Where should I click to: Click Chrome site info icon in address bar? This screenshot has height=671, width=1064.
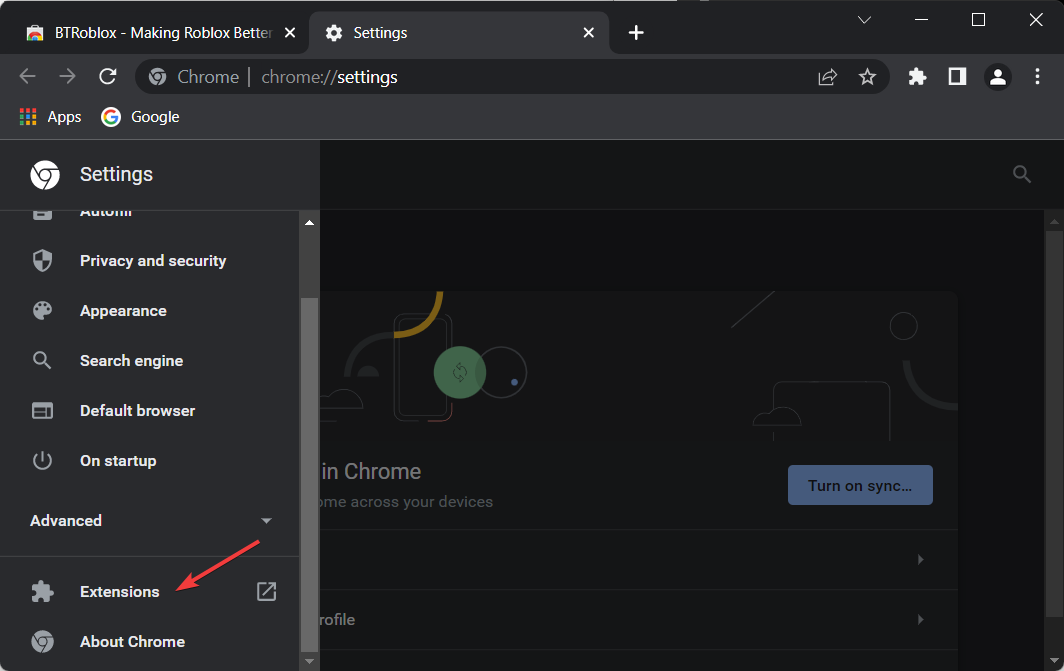pos(157,77)
